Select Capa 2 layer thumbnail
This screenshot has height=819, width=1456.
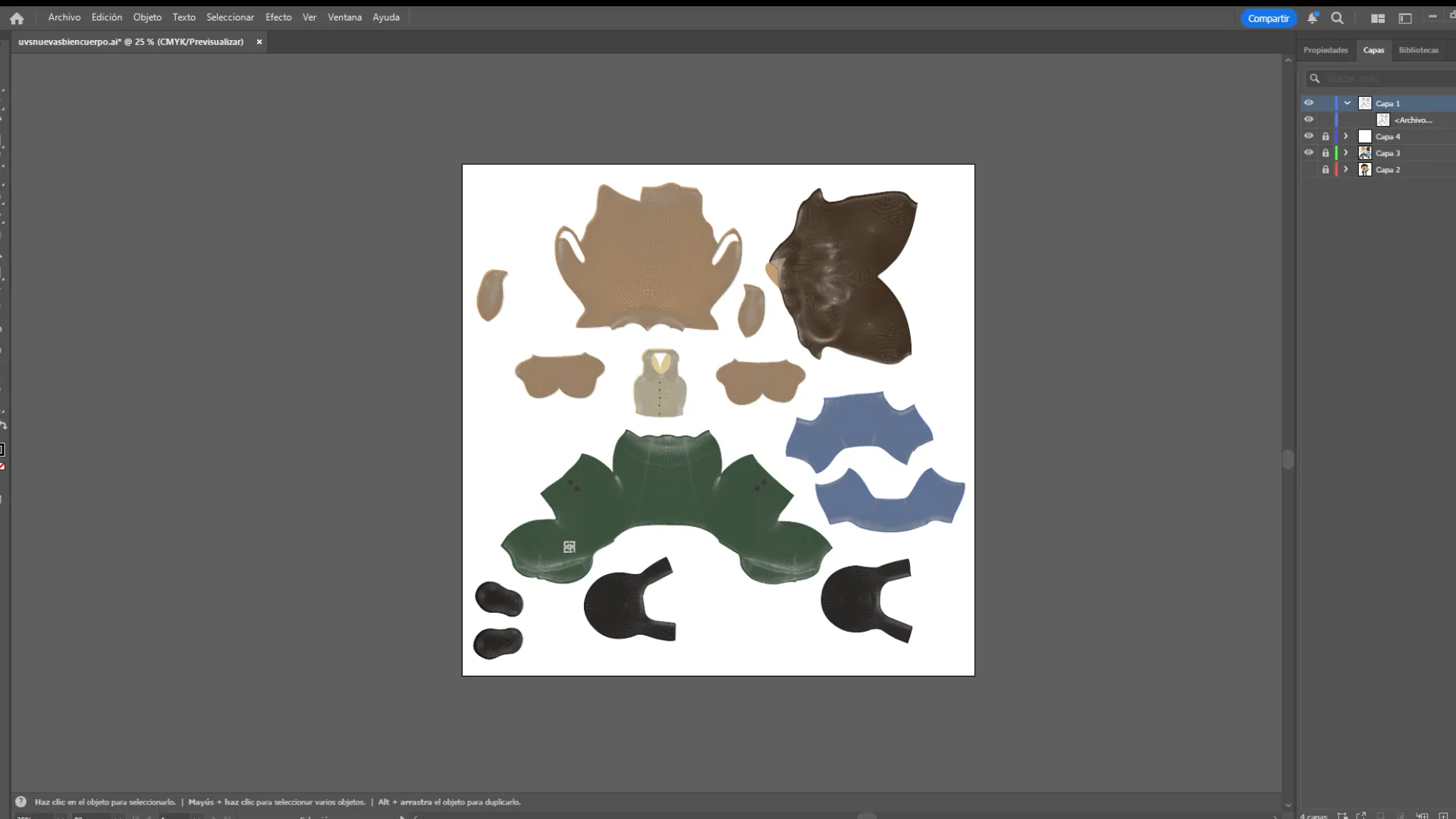pyautogui.click(x=1365, y=170)
